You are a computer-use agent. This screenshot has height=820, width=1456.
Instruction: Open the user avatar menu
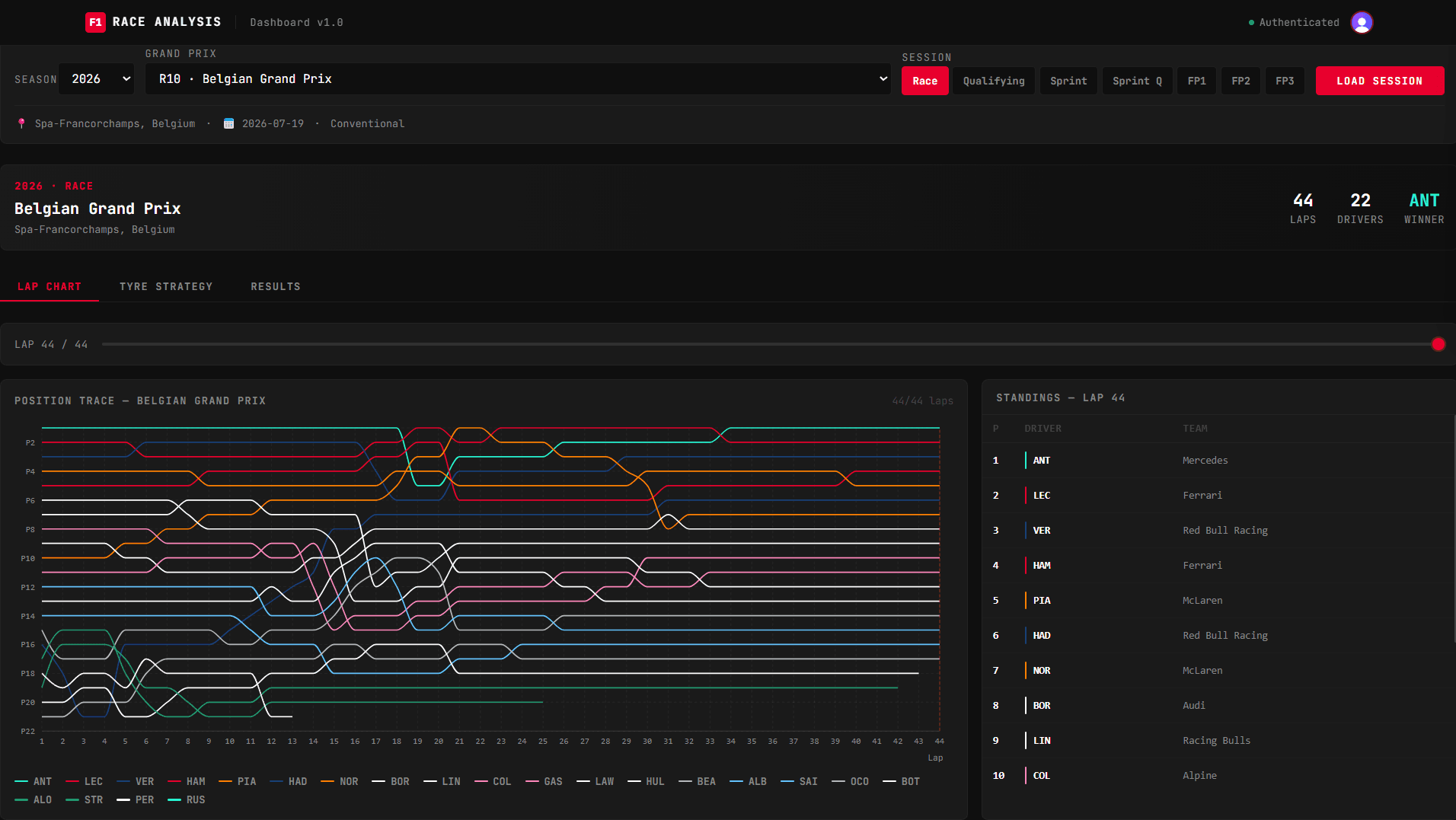click(1362, 22)
